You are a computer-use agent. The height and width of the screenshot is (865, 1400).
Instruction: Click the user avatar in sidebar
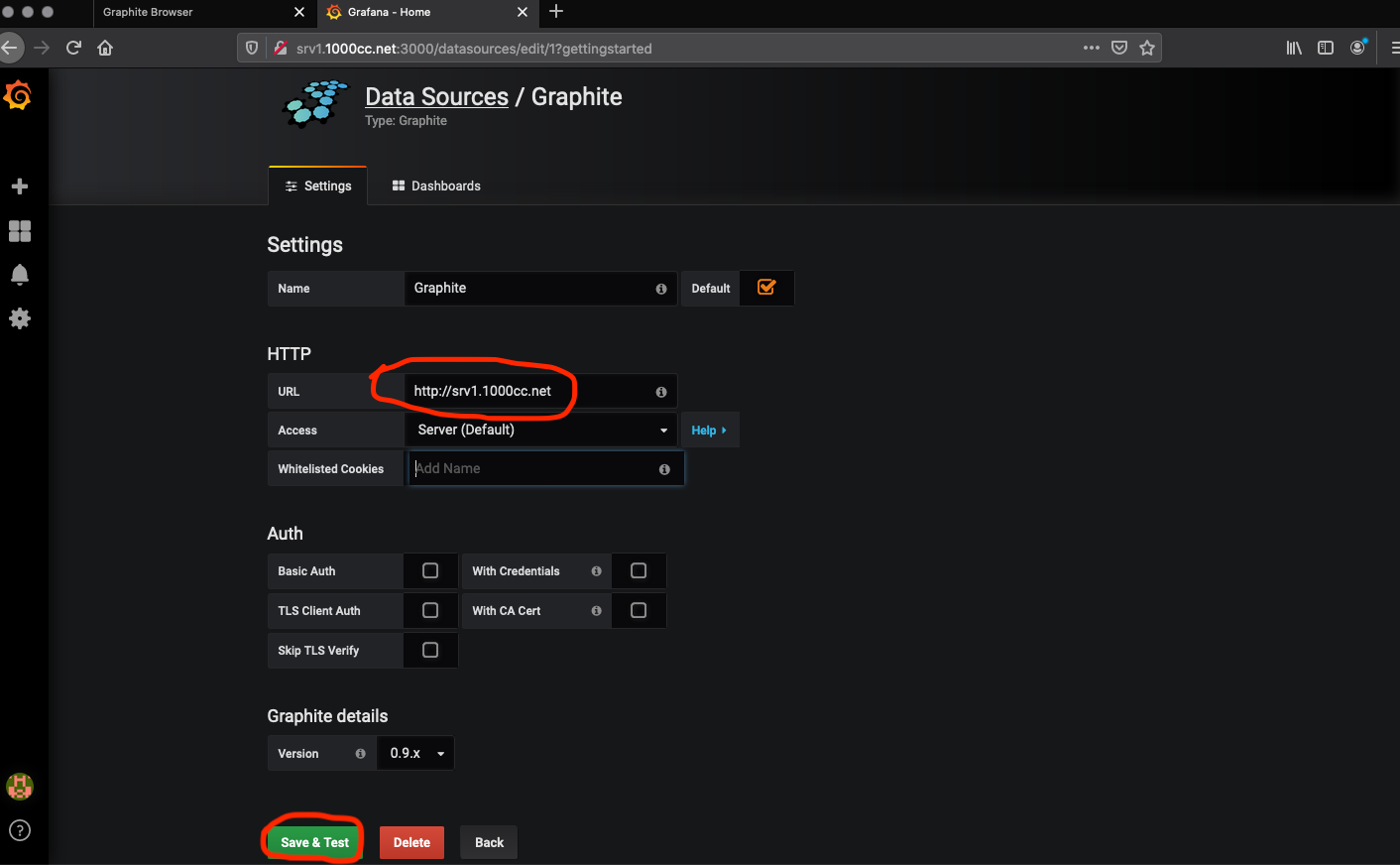[19, 787]
